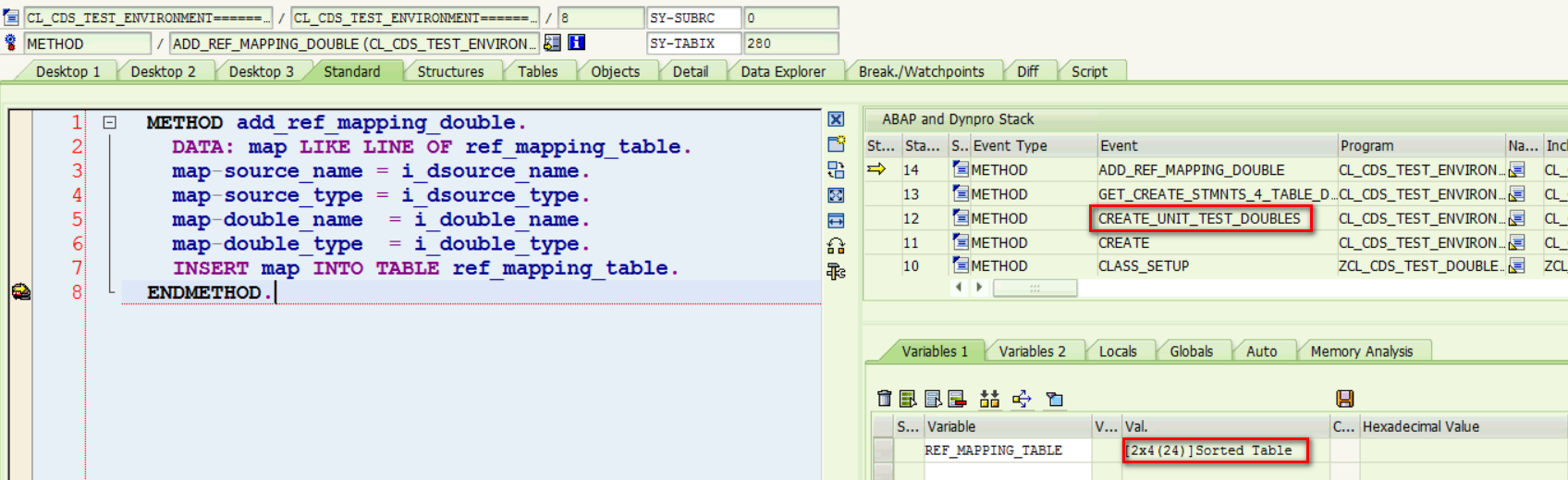Open the Memory Analysis tab
The image size is (1568, 480).
[1361, 351]
